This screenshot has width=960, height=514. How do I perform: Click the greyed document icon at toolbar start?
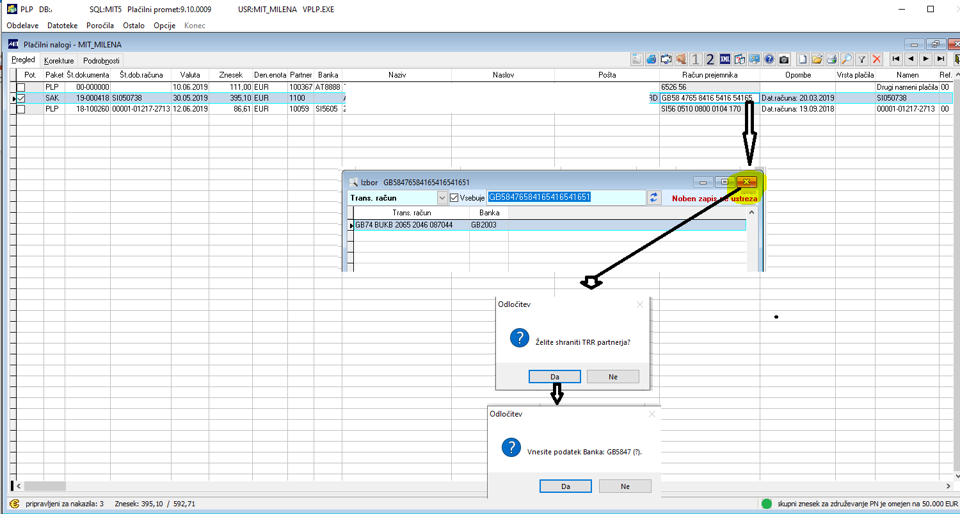(637, 59)
